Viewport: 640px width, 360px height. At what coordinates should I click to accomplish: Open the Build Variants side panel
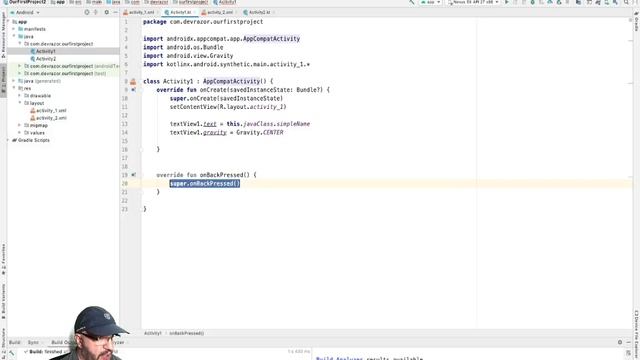(x=3, y=301)
